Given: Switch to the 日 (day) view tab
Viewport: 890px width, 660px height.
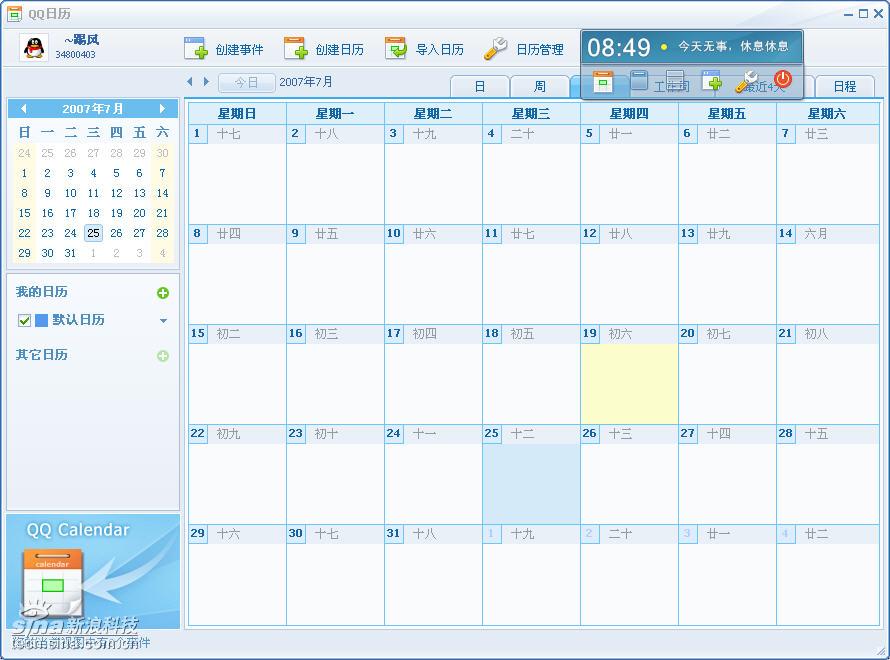Looking at the screenshot, I should pyautogui.click(x=479, y=86).
